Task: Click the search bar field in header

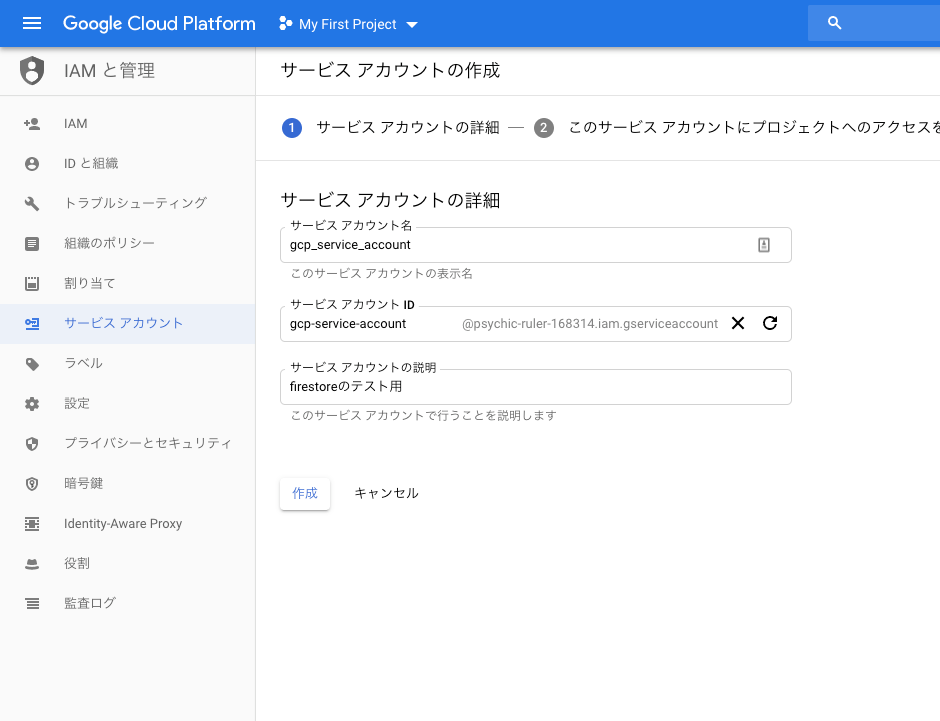Action: click(873, 23)
